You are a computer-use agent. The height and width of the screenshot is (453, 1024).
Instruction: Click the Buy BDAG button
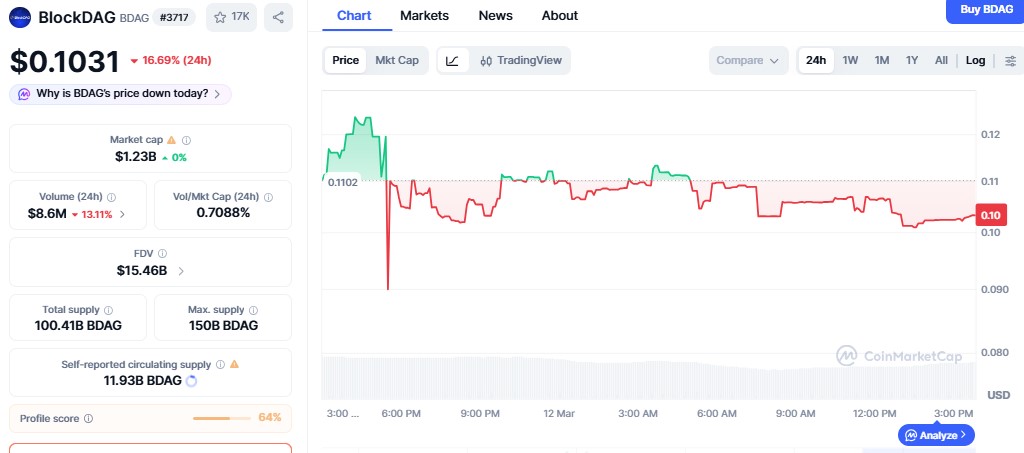(x=984, y=10)
